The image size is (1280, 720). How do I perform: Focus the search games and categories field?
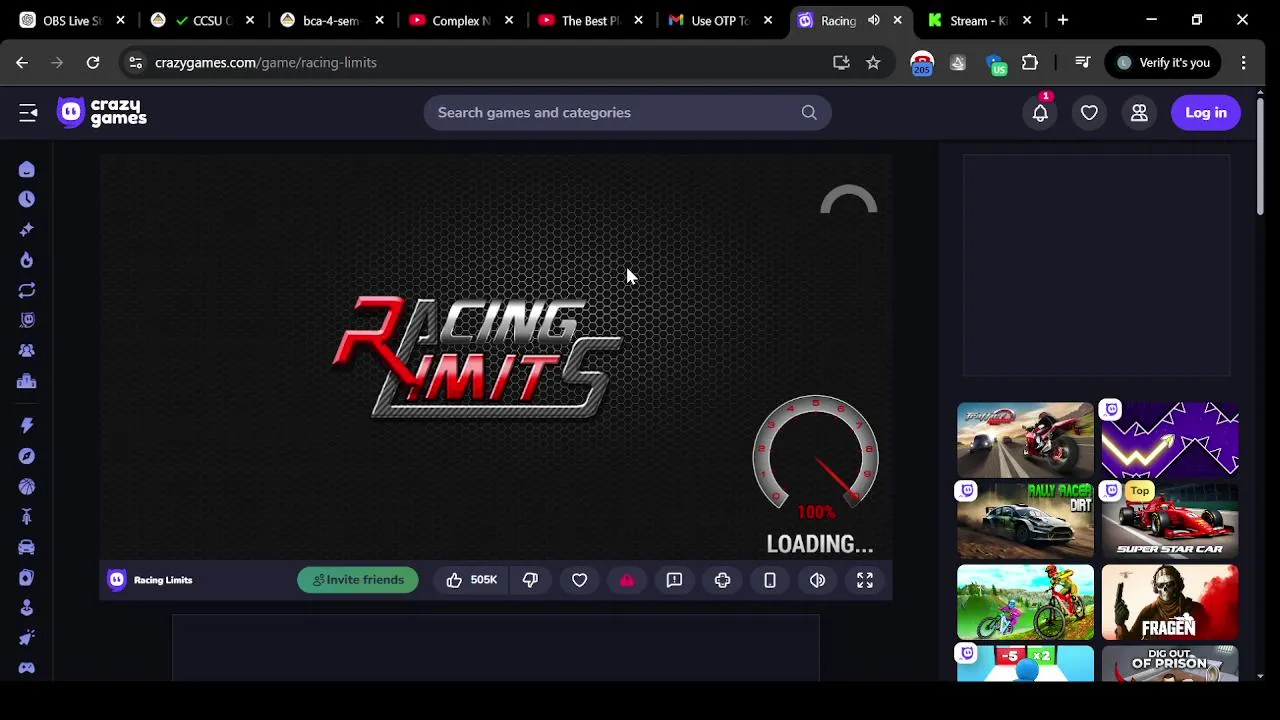pos(627,113)
